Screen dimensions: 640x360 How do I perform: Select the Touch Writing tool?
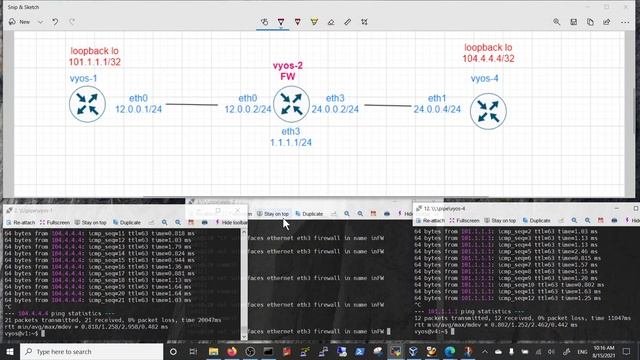click(x=264, y=22)
